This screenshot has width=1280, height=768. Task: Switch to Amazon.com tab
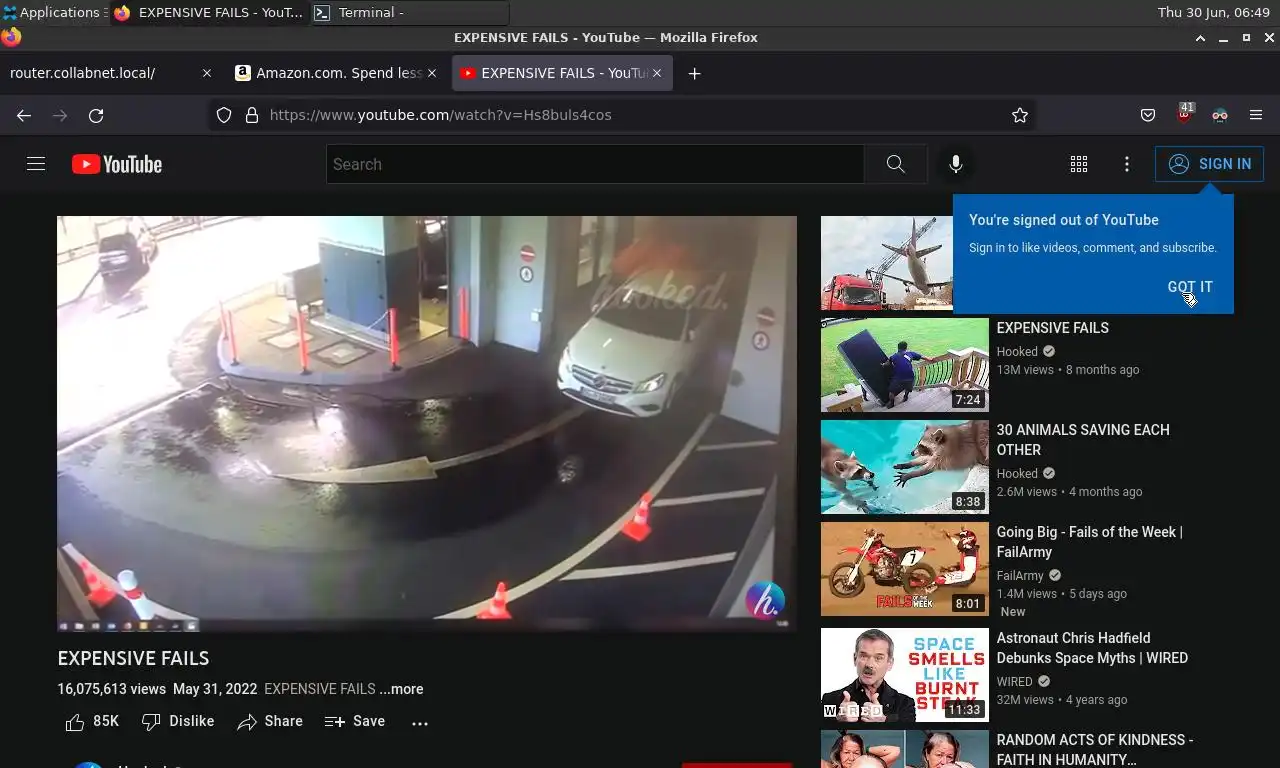337,73
